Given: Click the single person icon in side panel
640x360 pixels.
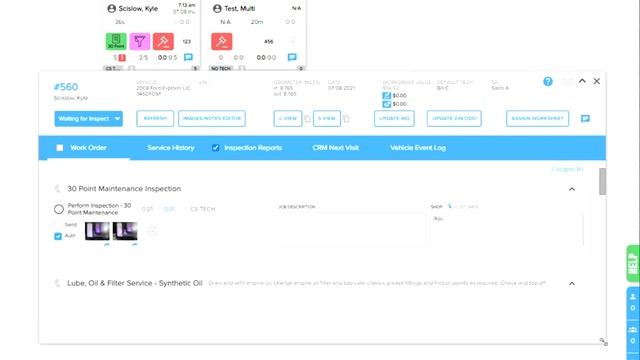Looking at the screenshot, I should click(x=633, y=297).
